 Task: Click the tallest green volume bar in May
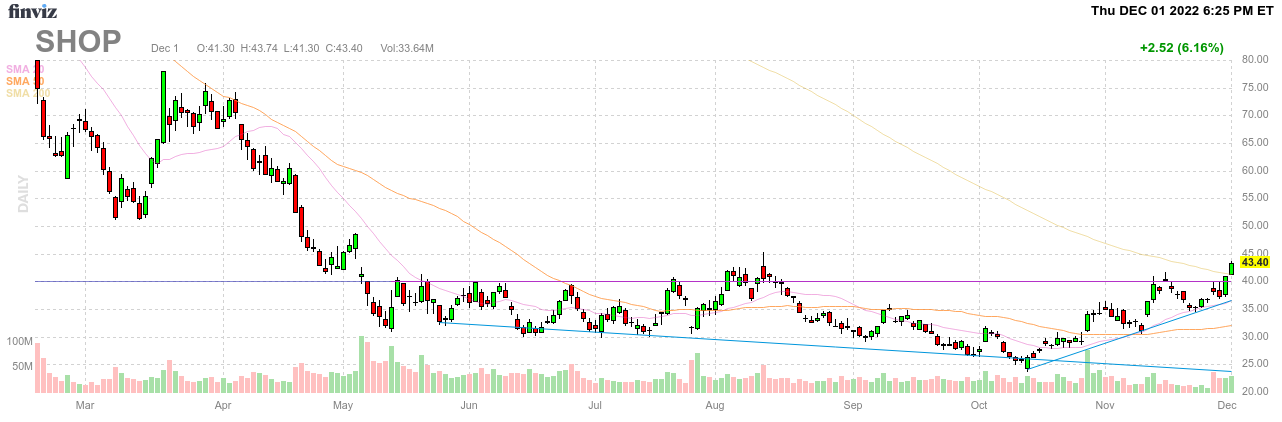pos(361,364)
